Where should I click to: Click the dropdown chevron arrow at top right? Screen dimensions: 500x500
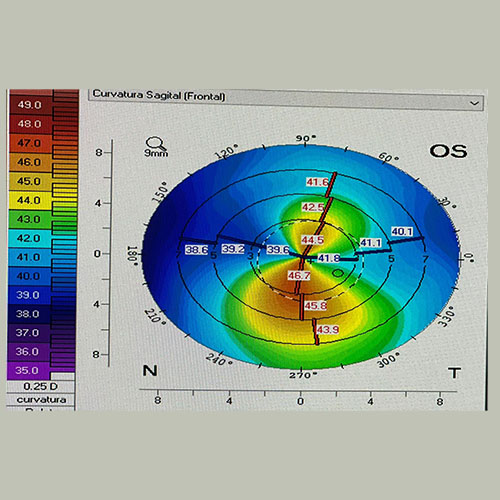(x=474, y=104)
